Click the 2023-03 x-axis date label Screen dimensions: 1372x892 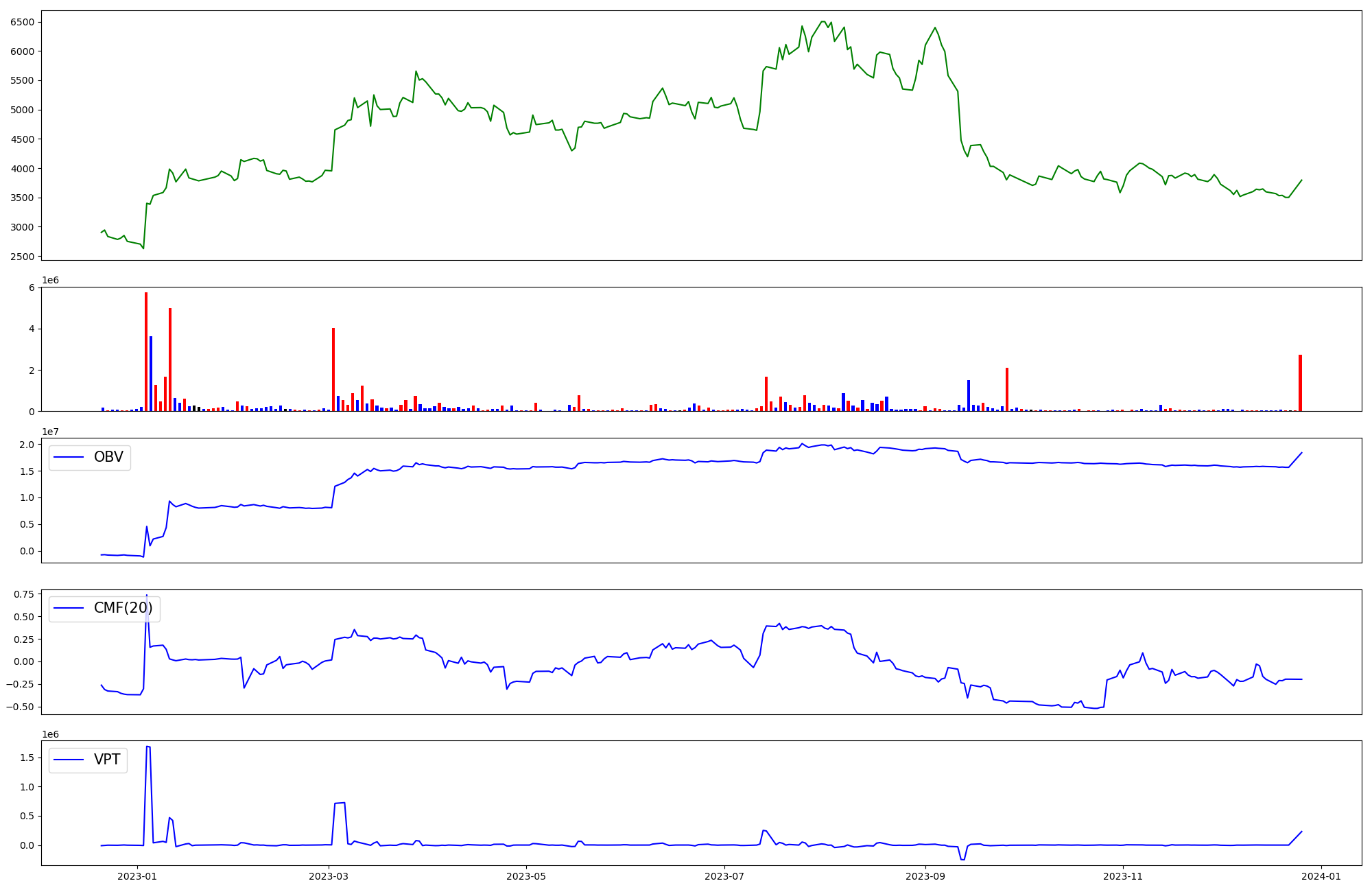coord(329,876)
